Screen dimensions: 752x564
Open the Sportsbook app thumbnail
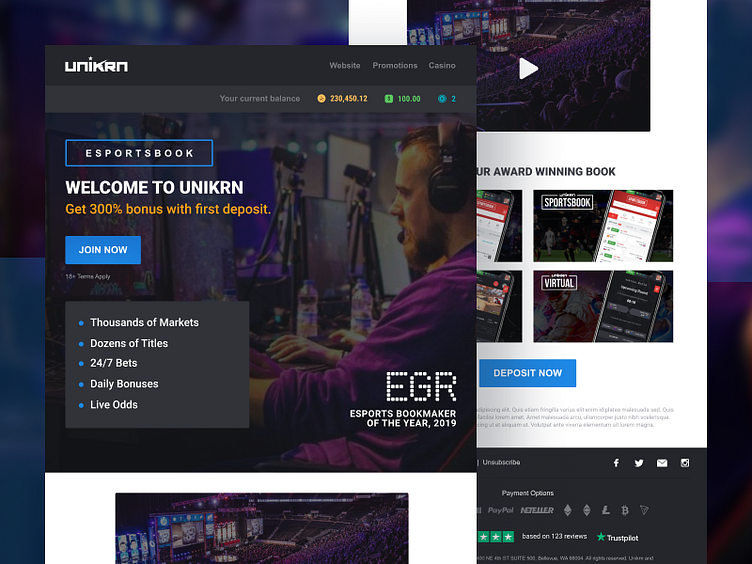(603, 225)
